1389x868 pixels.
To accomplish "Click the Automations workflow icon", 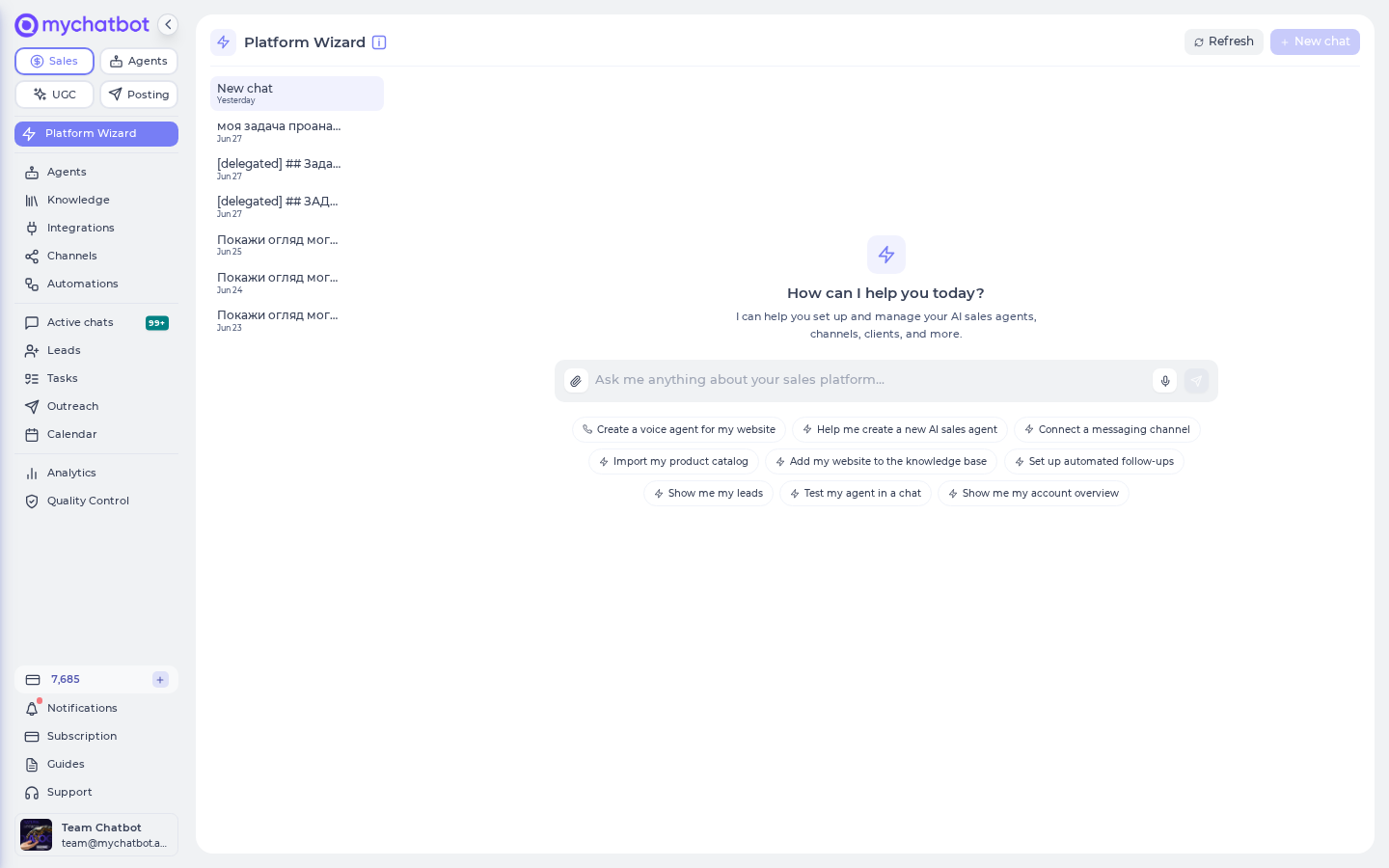I will point(32,285).
